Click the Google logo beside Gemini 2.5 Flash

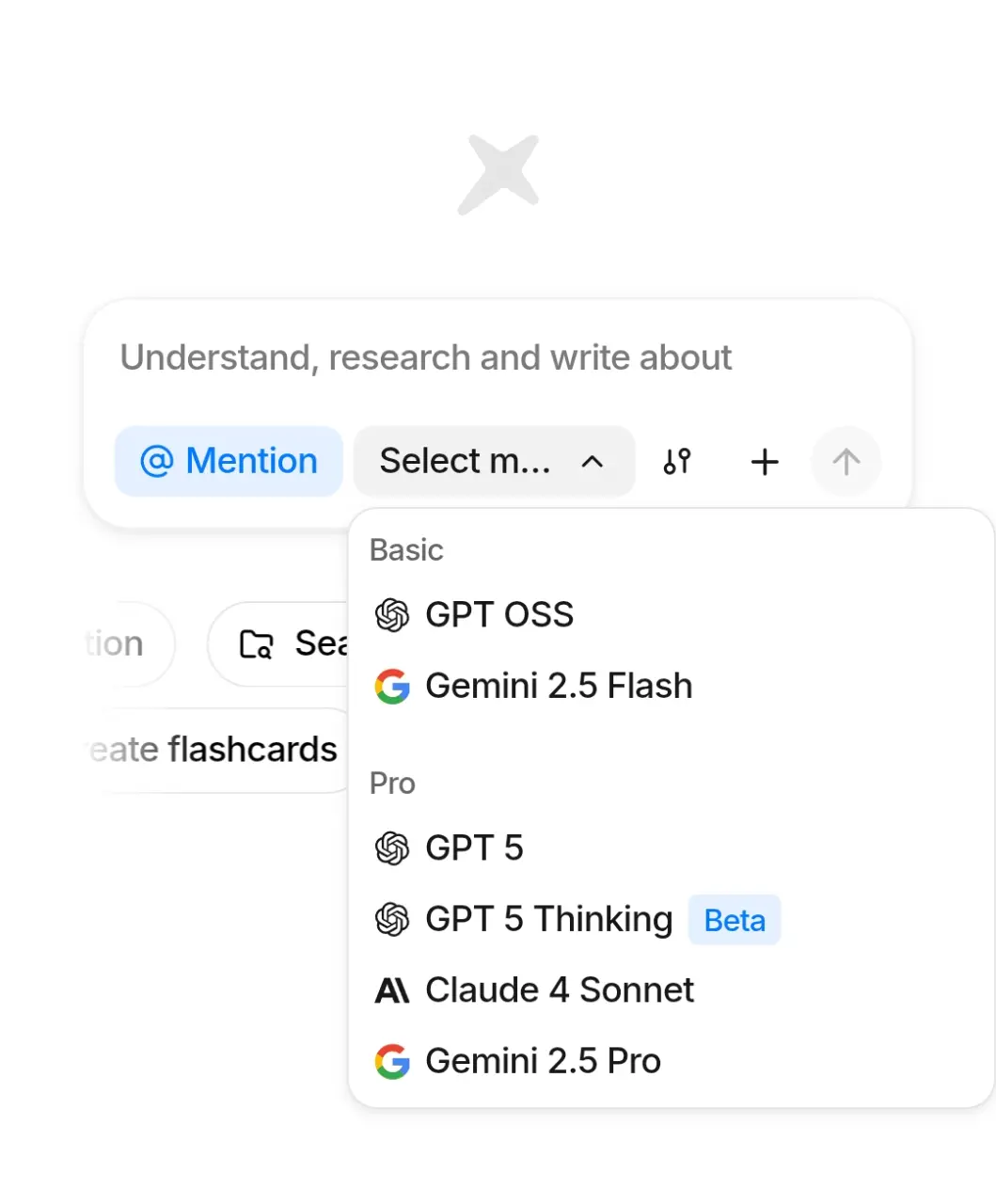tap(392, 687)
